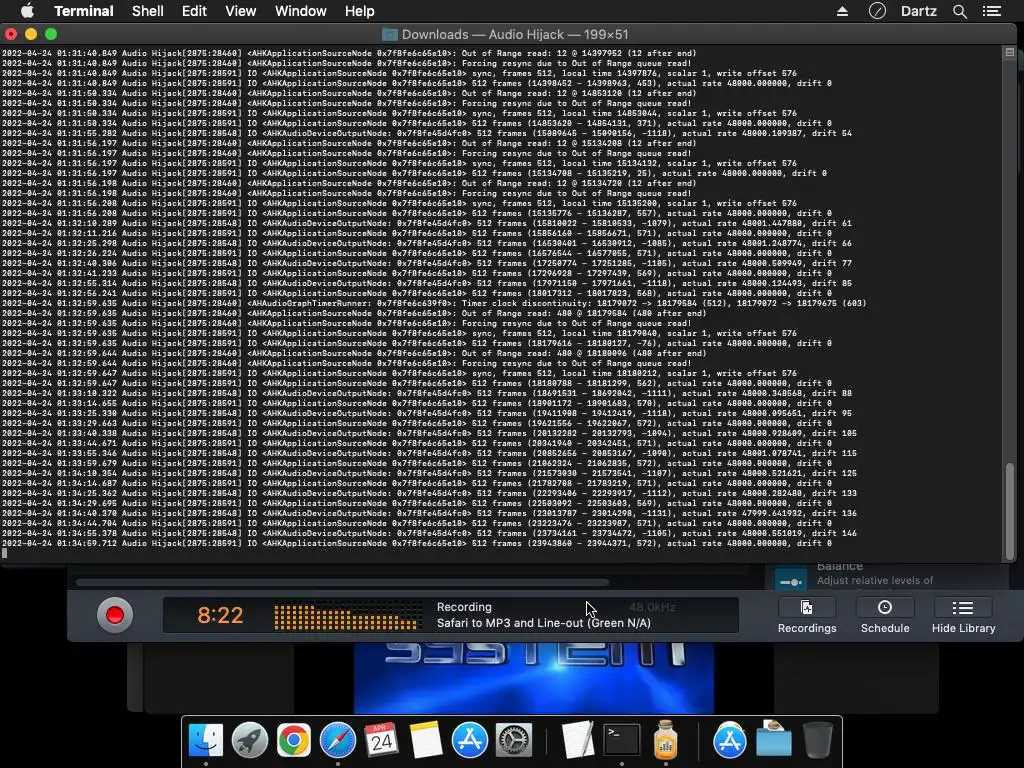
Task: Open Google Chrome from the Dock
Action: (x=293, y=741)
